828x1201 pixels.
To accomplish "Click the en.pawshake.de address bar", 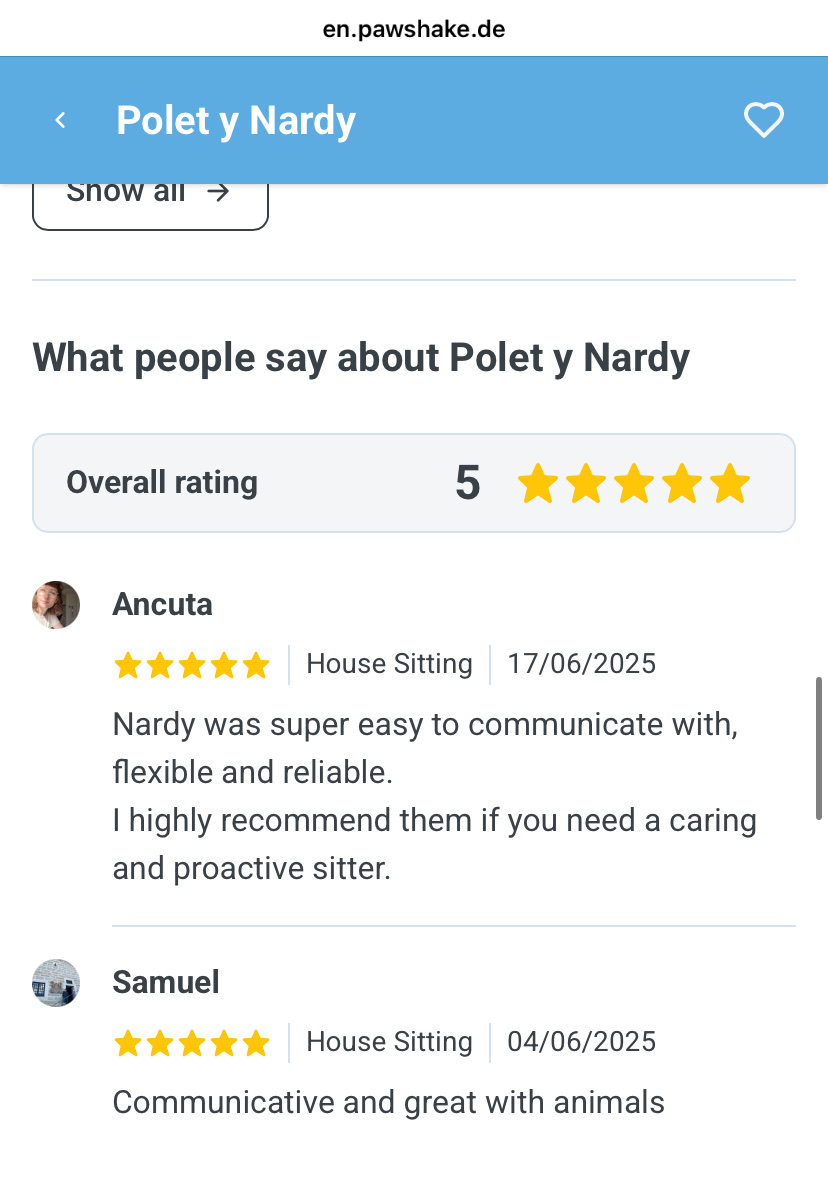I will [x=414, y=29].
